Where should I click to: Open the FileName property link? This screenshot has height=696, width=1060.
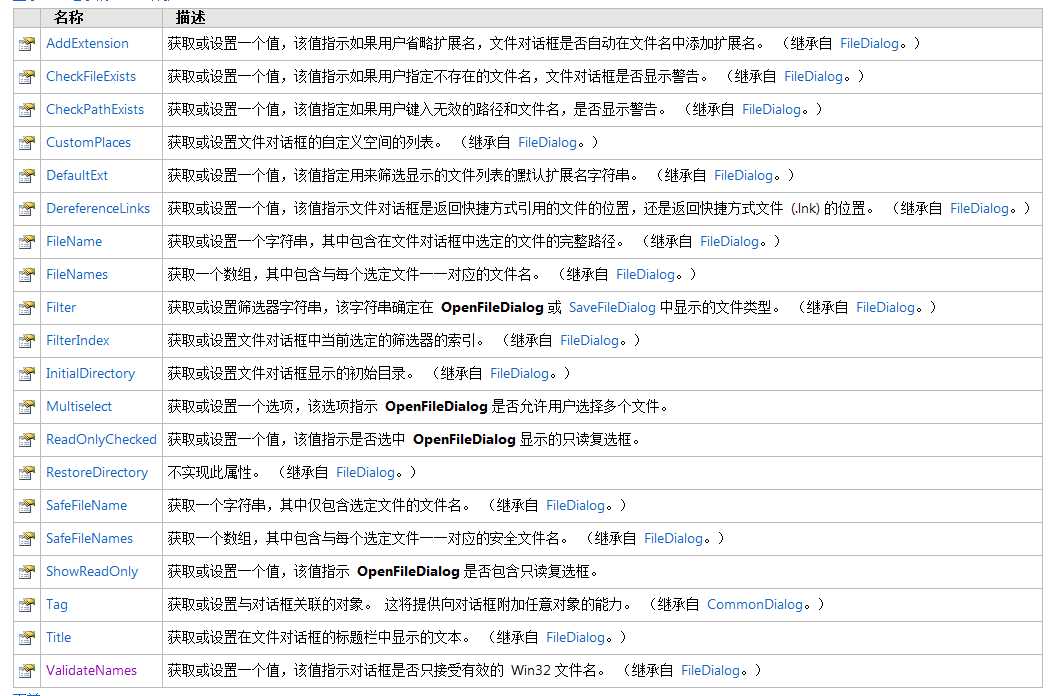coord(74,242)
